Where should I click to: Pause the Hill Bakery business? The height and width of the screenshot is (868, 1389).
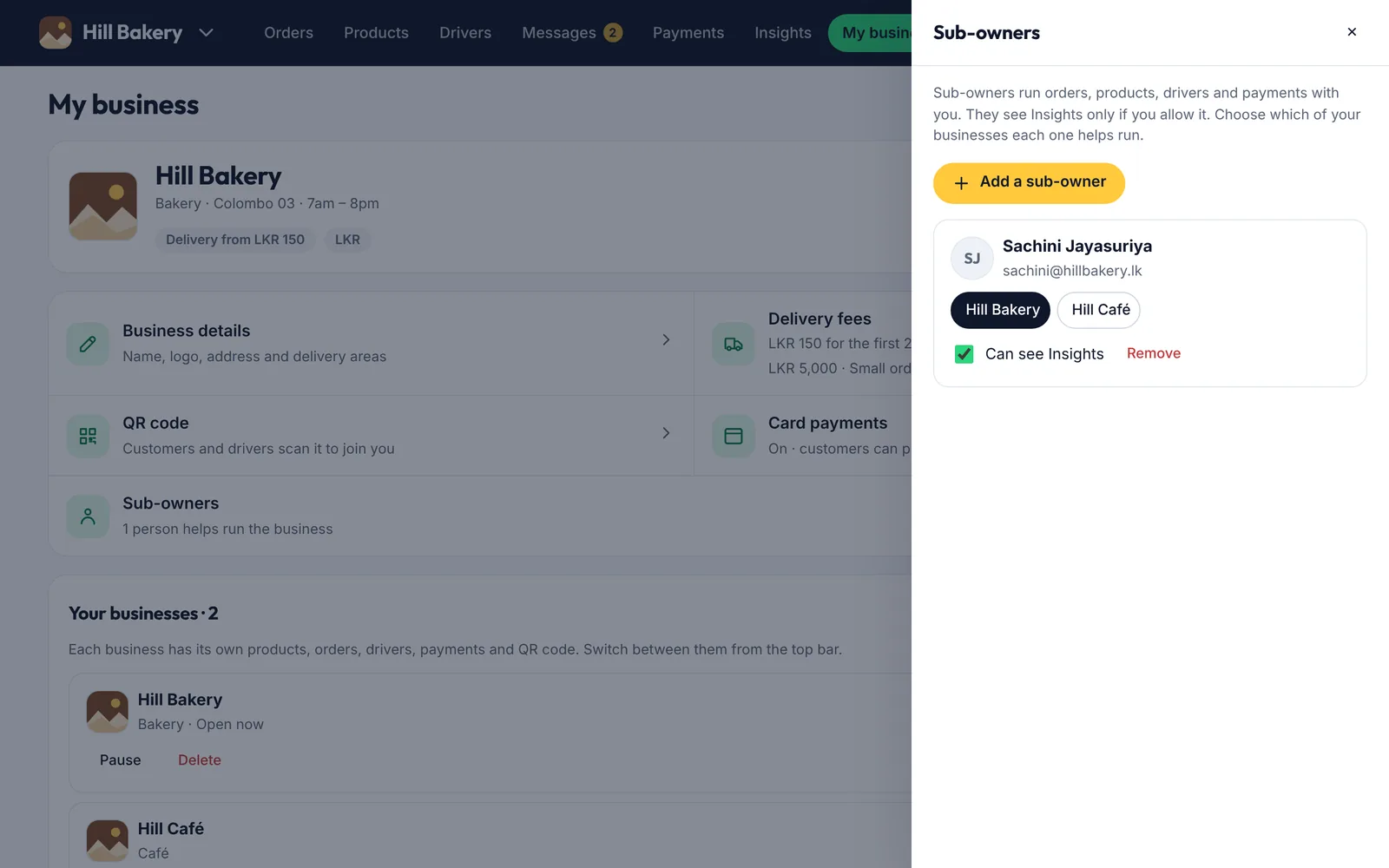[x=120, y=760]
